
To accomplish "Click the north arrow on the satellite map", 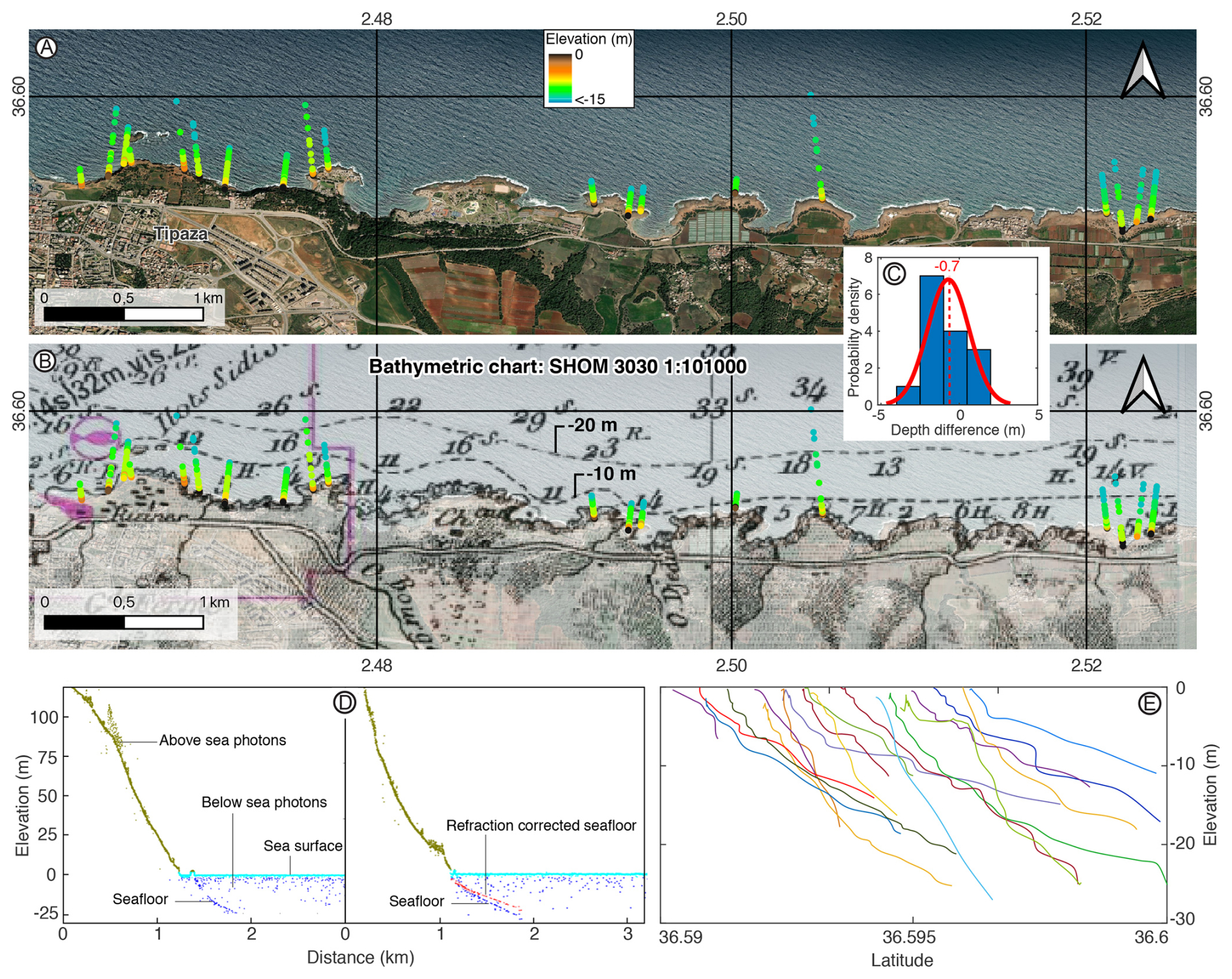I will (1143, 71).
